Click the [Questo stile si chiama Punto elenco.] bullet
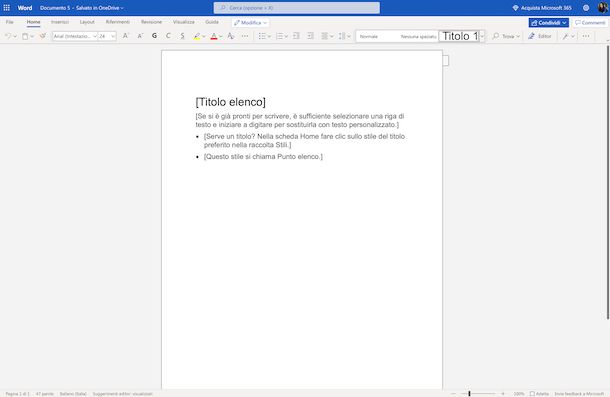Image resolution: width=610 pixels, height=397 pixels. tap(263, 156)
